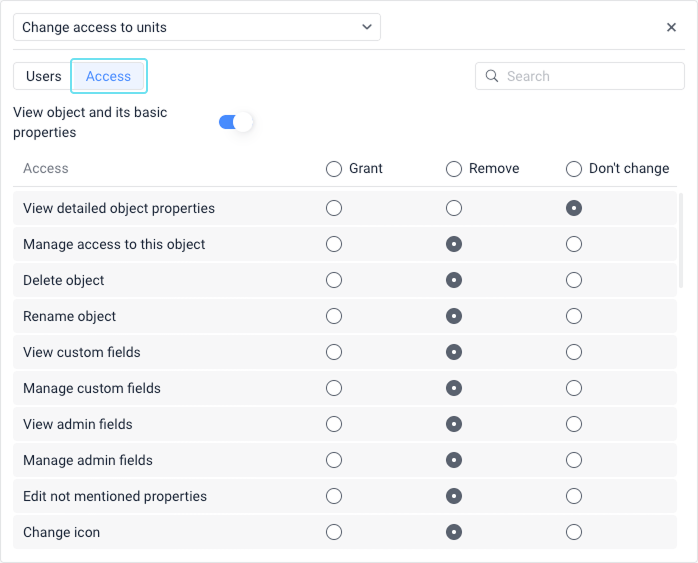The image size is (698, 563).
Task: Set 'Manage access to this object' to Don't change
Action: (574, 244)
